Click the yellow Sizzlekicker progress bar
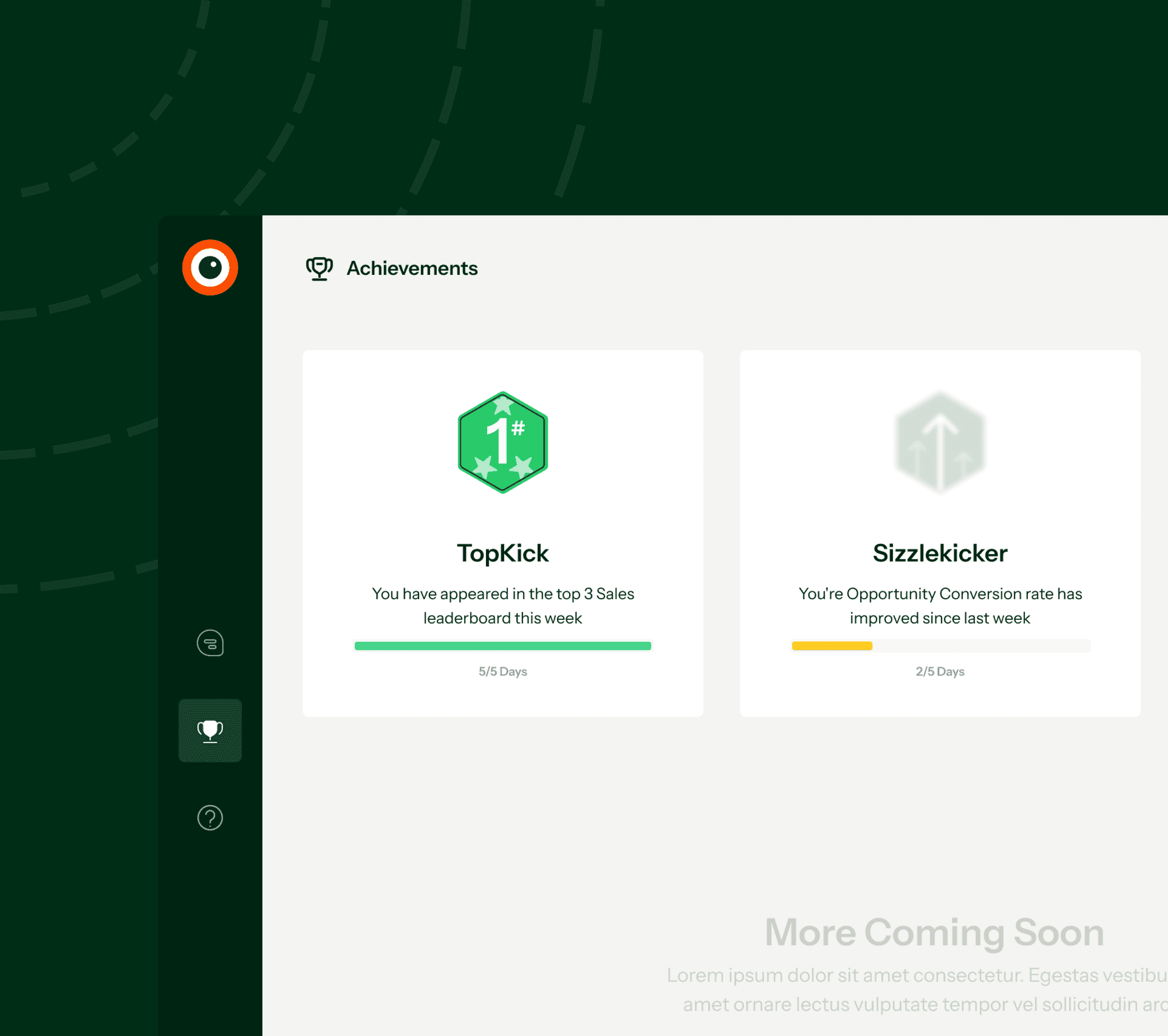This screenshot has width=1168, height=1036. [832, 645]
